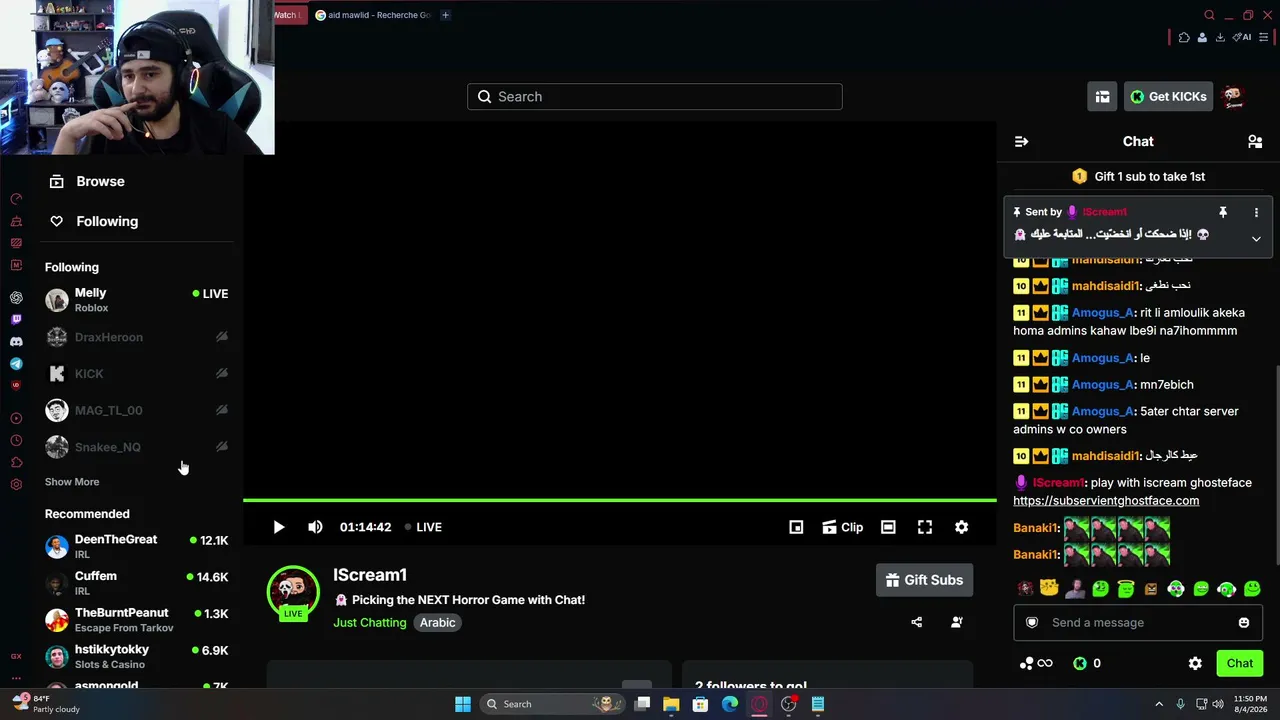1280x720 pixels.
Task: Open the ChatGPT icon in Opera sidebar
Action: [x=16, y=297]
